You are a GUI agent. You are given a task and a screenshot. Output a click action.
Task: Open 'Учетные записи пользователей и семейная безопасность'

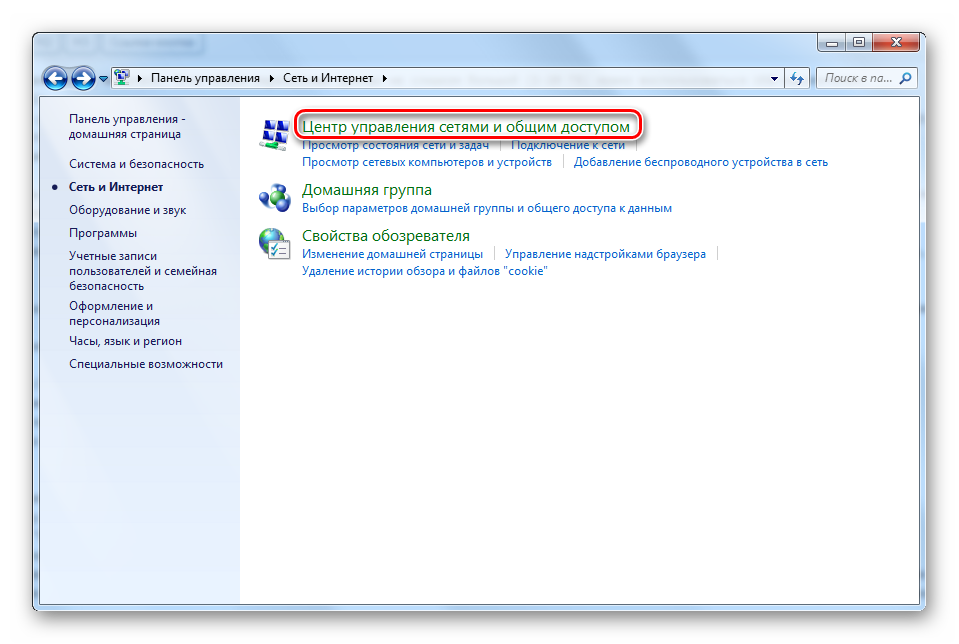click(143, 271)
